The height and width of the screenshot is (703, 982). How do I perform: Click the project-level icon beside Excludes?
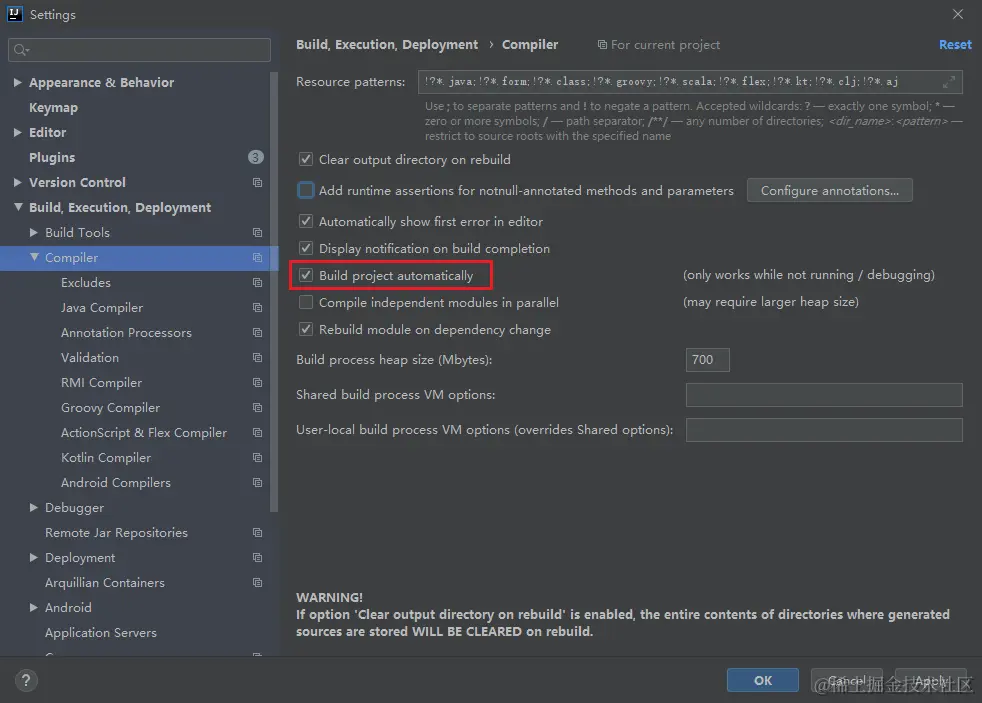[257, 282]
